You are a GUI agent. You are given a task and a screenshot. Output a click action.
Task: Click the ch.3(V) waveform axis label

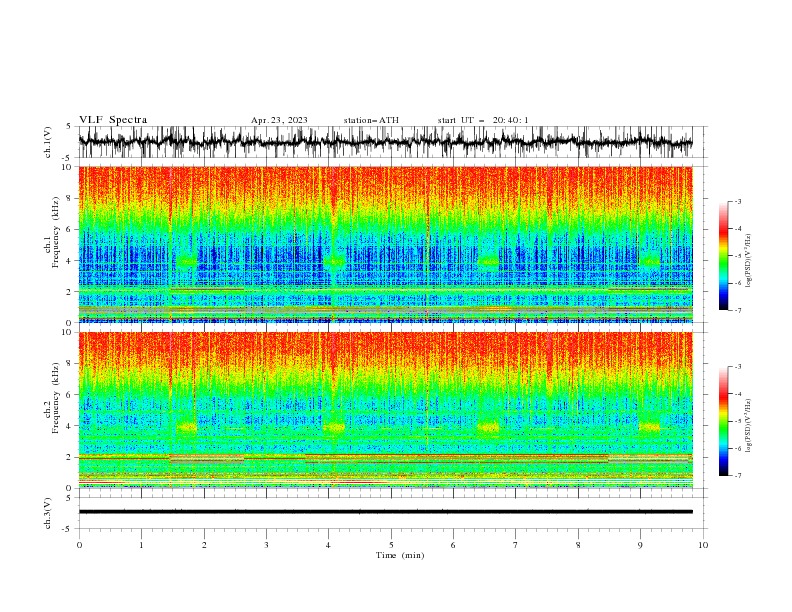click(48, 513)
